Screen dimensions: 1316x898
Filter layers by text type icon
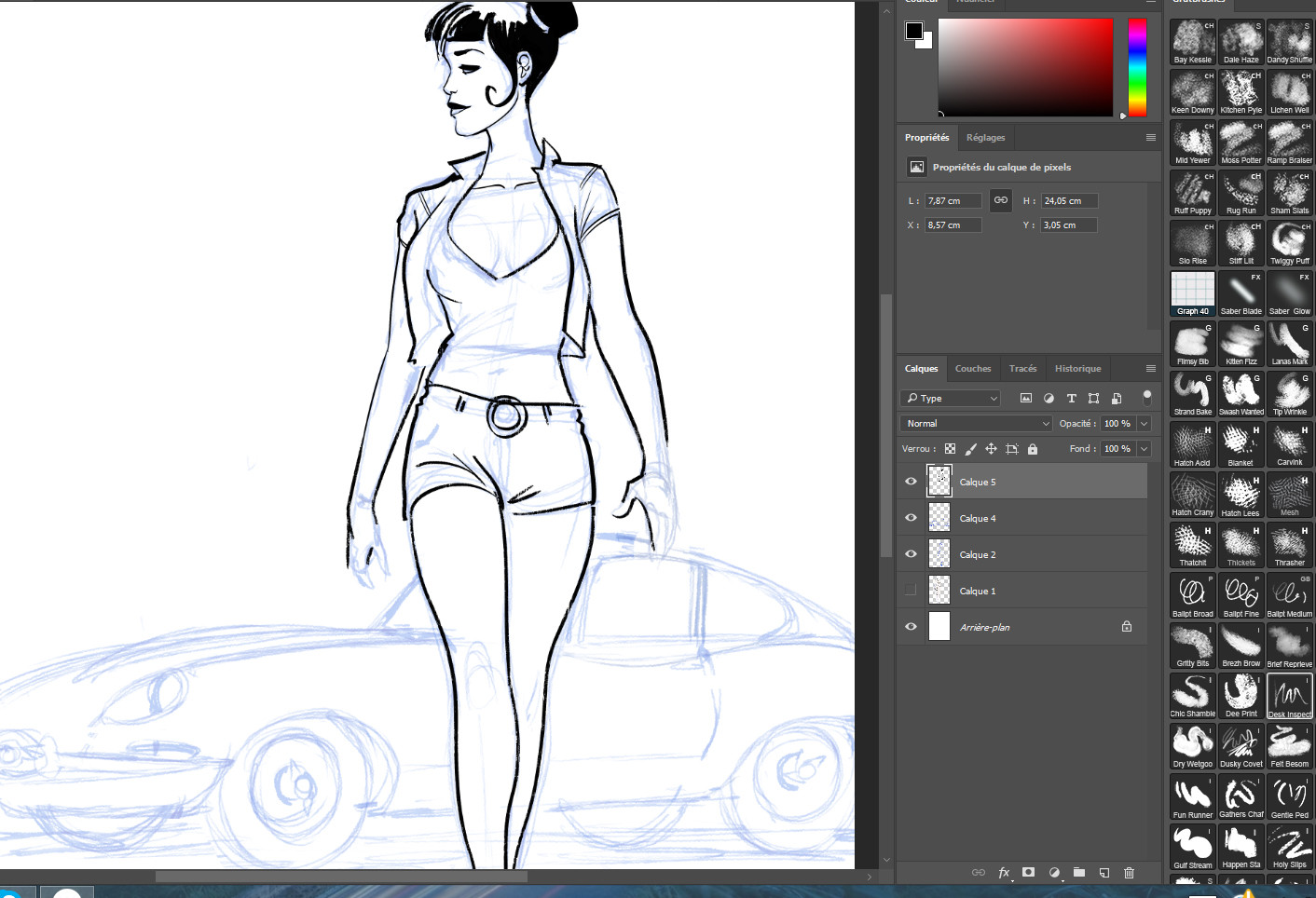click(x=1072, y=398)
